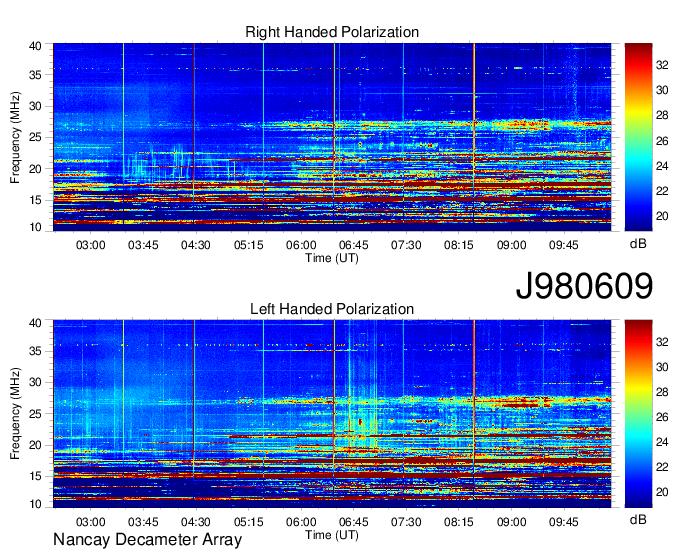Click the 20 MHz tick on the Right Handed plot
This screenshot has width=680, height=552.
point(35,169)
